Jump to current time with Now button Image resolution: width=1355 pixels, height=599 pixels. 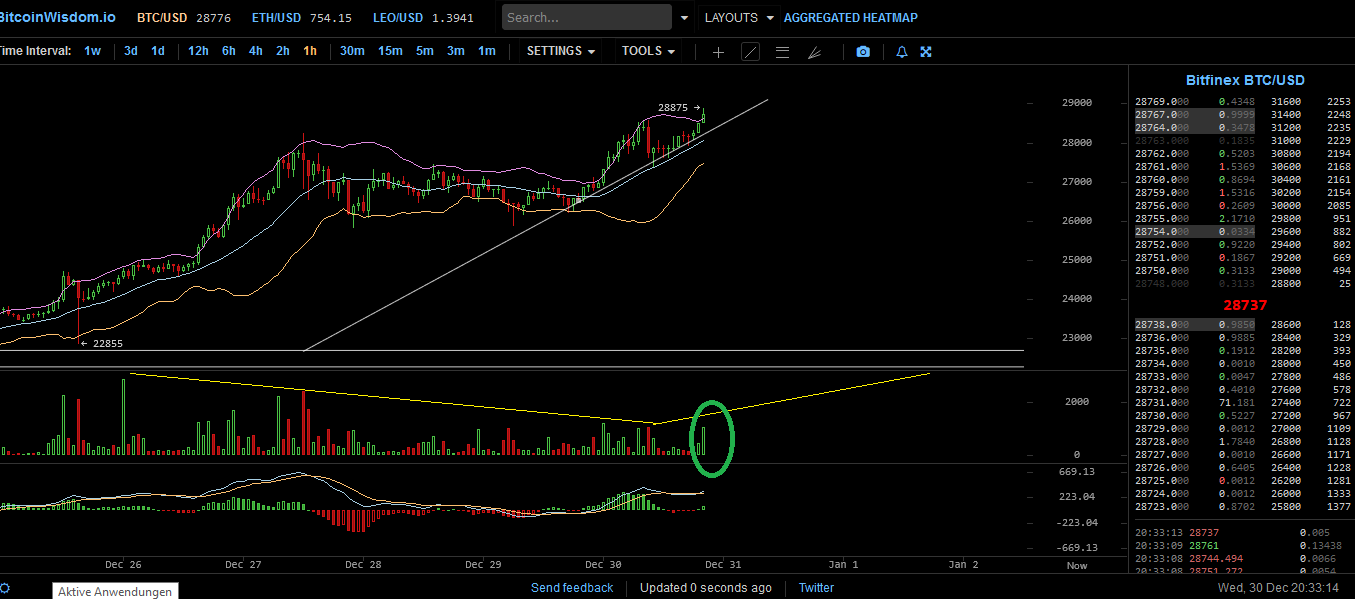[1077, 565]
